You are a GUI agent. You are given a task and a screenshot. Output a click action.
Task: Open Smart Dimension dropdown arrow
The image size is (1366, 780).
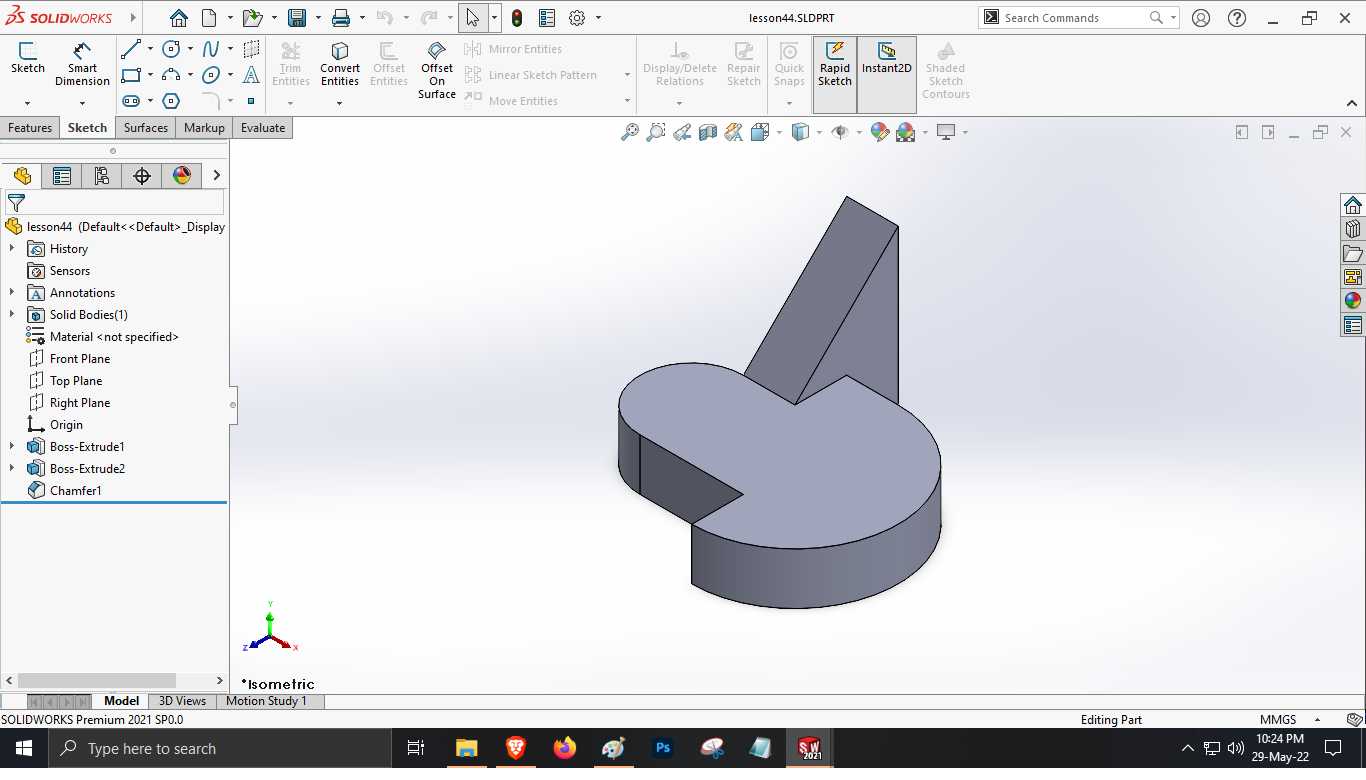coord(82,103)
